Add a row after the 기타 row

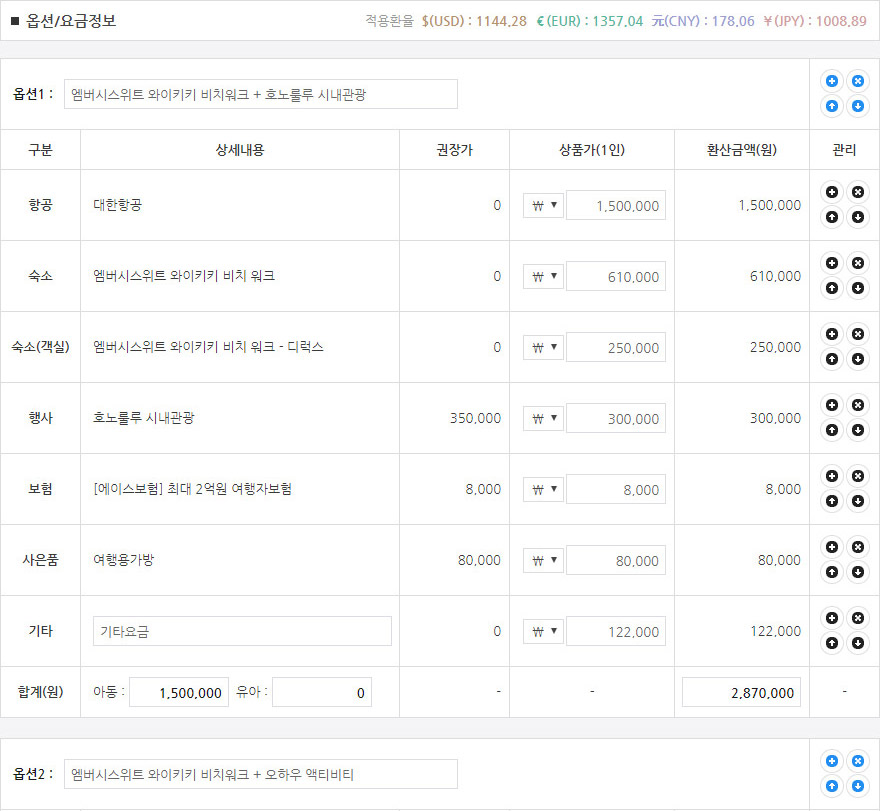tap(832, 618)
